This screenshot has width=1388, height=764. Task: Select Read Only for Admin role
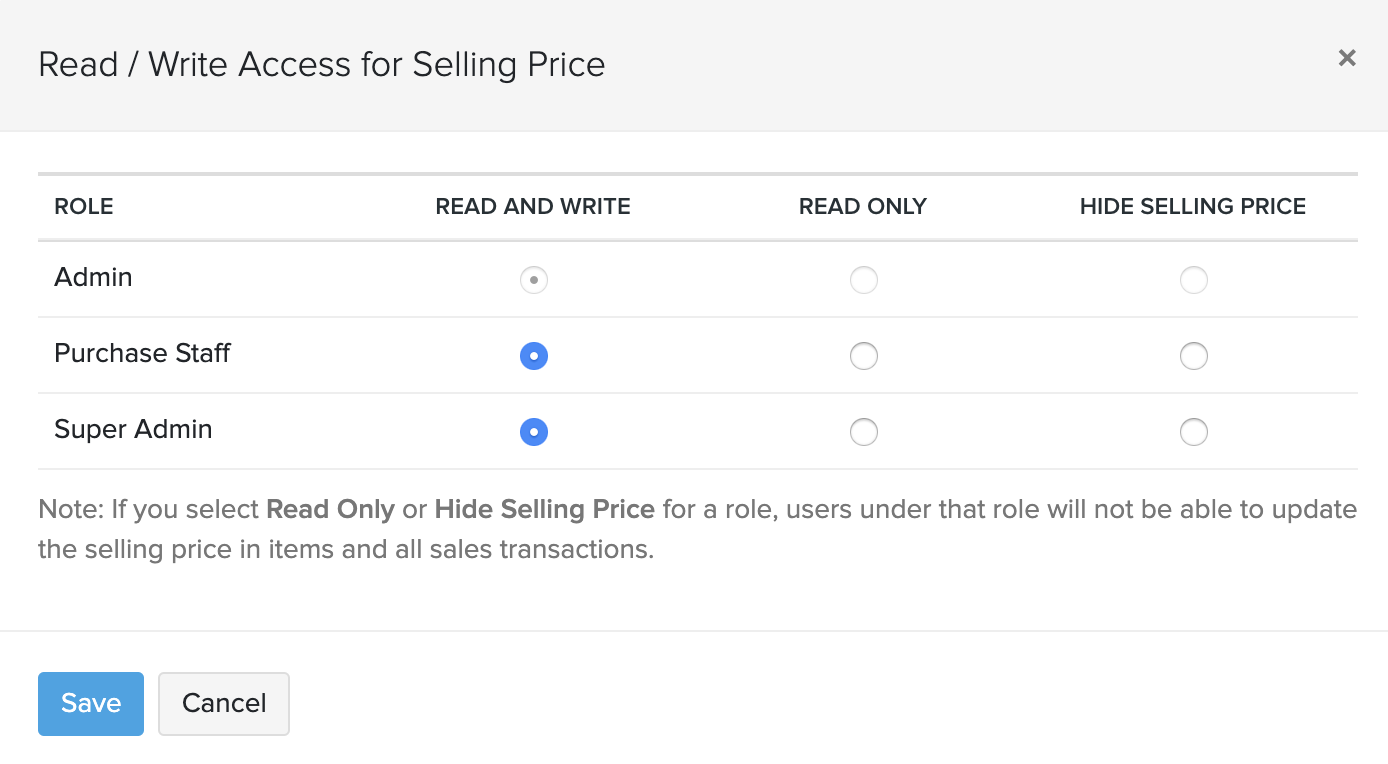pos(863,280)
